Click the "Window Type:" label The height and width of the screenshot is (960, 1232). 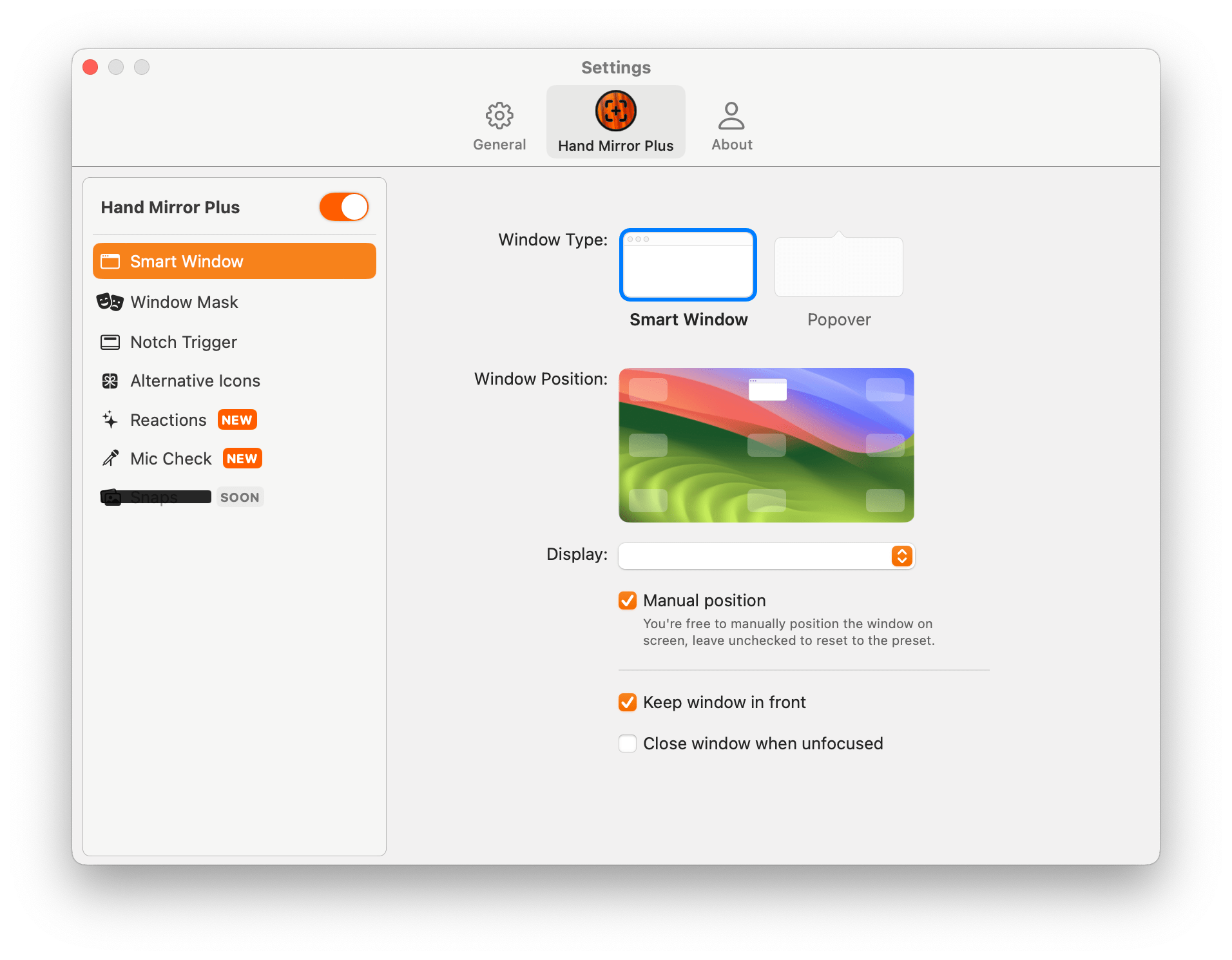553,240
